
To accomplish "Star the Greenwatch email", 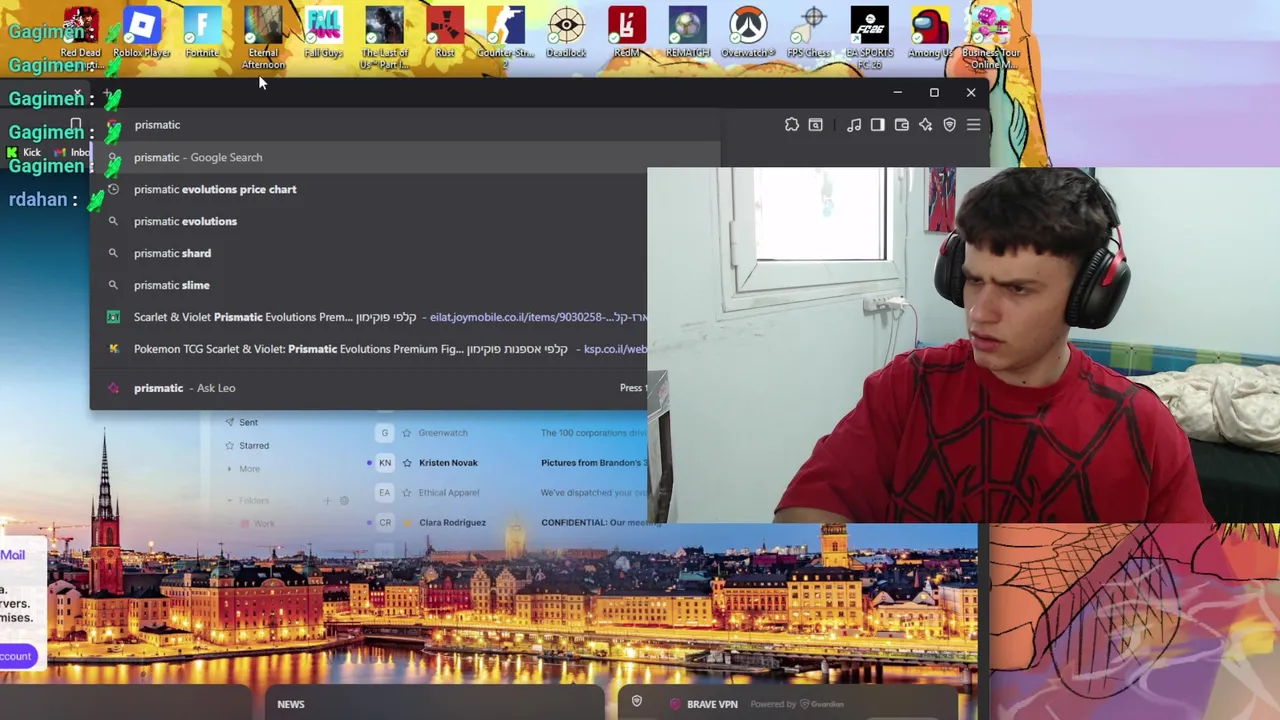I will [x=407, y=433].
